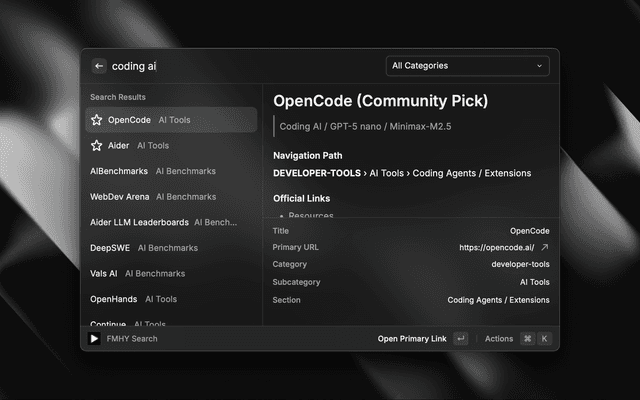Click the OpenCode (Community Pick) heading

coord(380,101)
